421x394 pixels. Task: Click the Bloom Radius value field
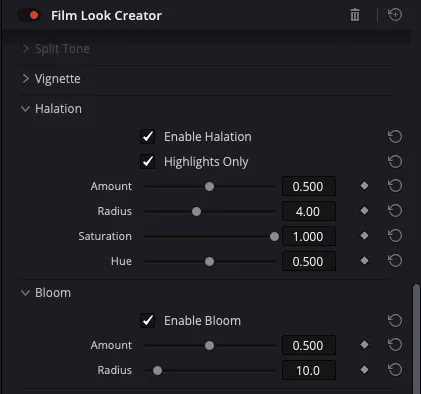coord(309,370)
